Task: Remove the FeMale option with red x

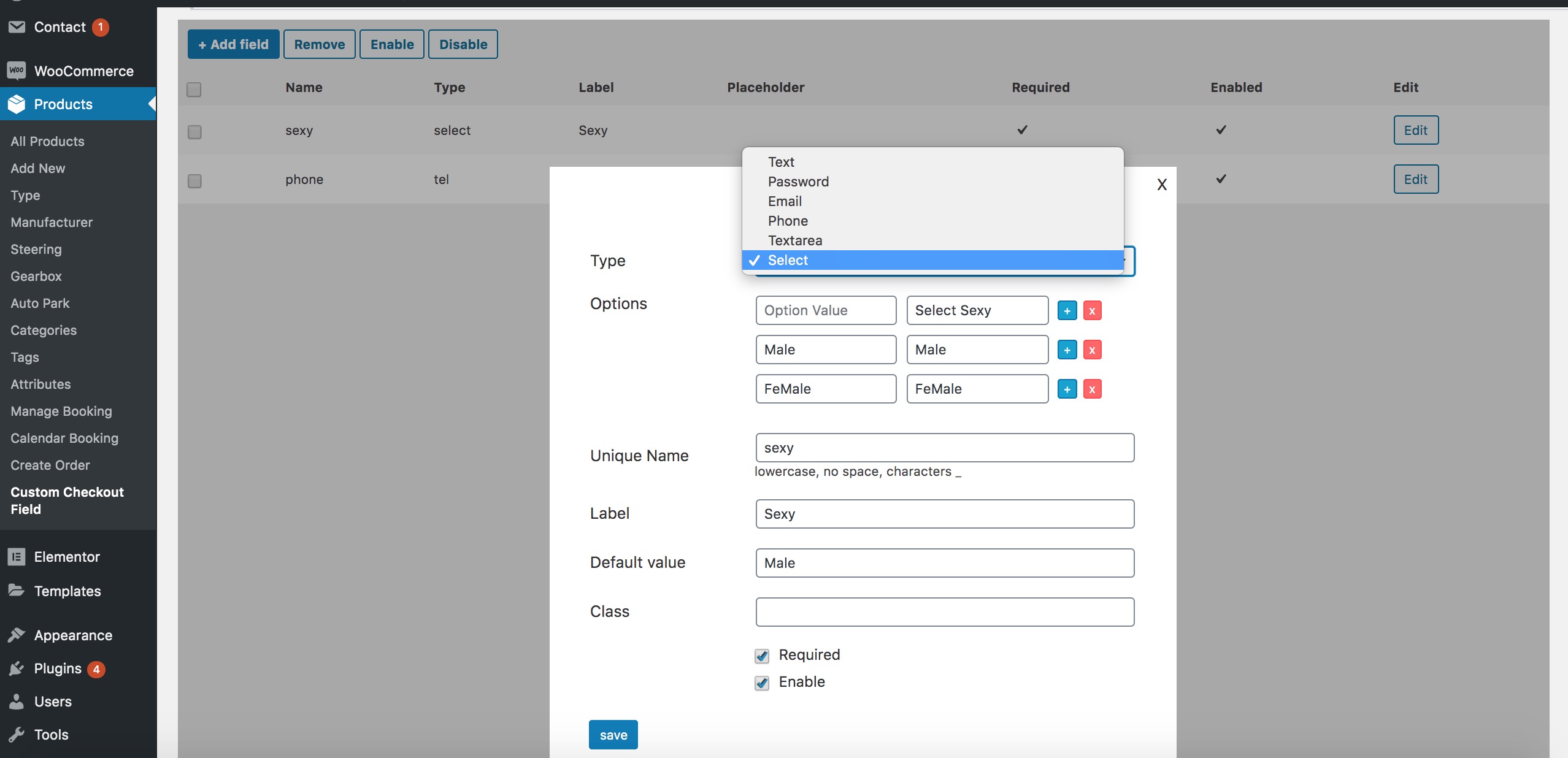Action: pos(1092,389)
